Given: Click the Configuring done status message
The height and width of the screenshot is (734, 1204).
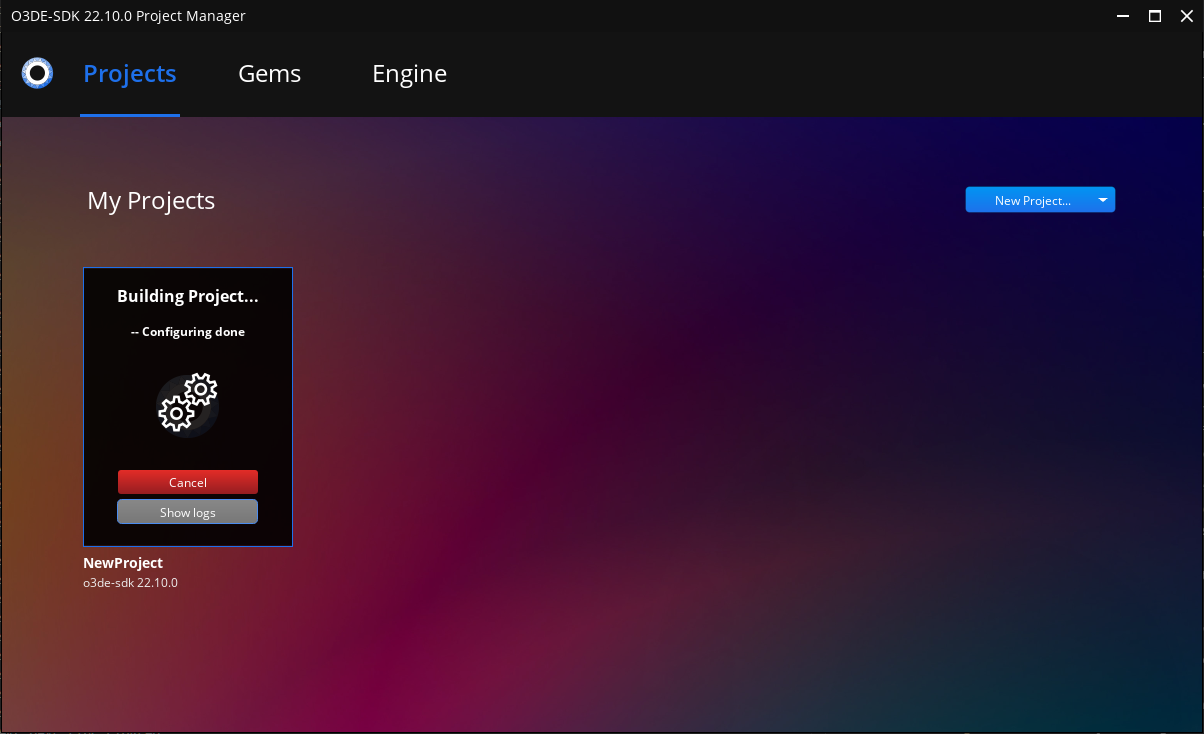Looking at the screenshot, I should (188, 332).
